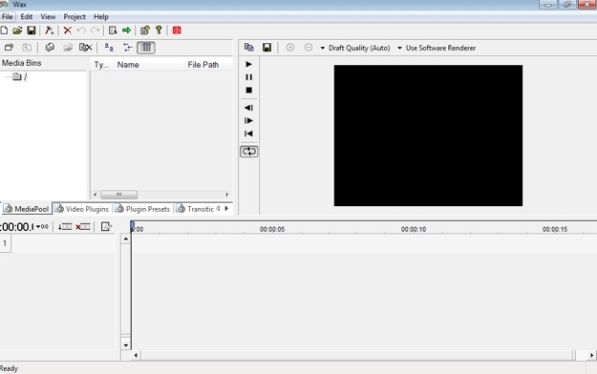The width and height of the screenshot is (597, 374).
Task: Click the 00:00:10 mark on timeline ruler
Action: 413,229
